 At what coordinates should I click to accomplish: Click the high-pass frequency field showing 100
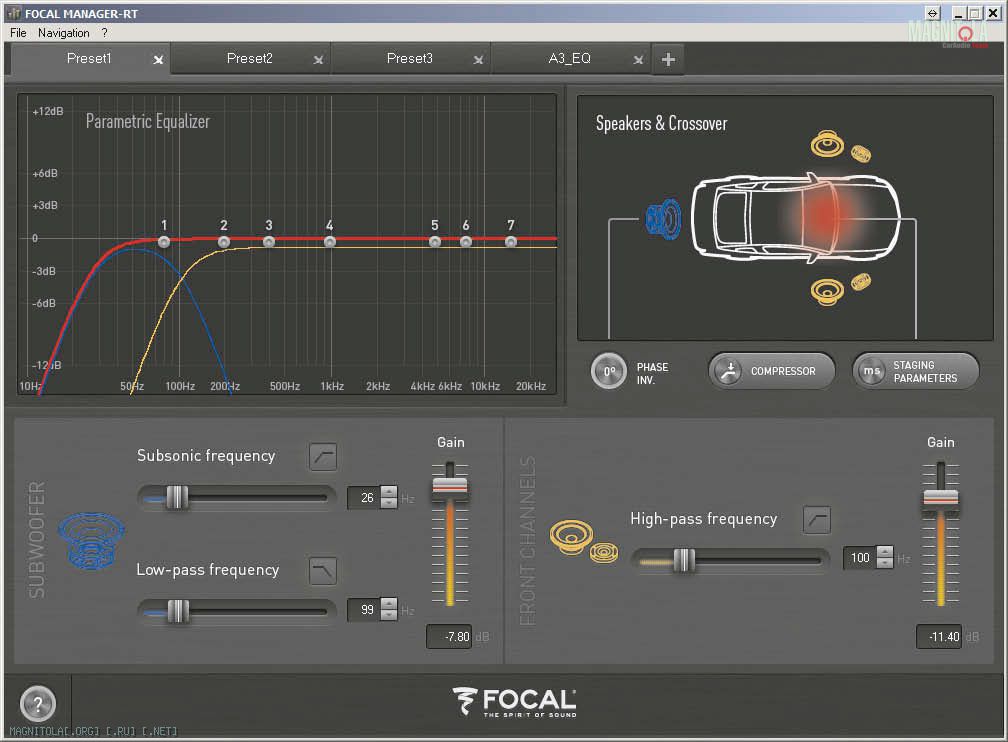coord(860,557)
